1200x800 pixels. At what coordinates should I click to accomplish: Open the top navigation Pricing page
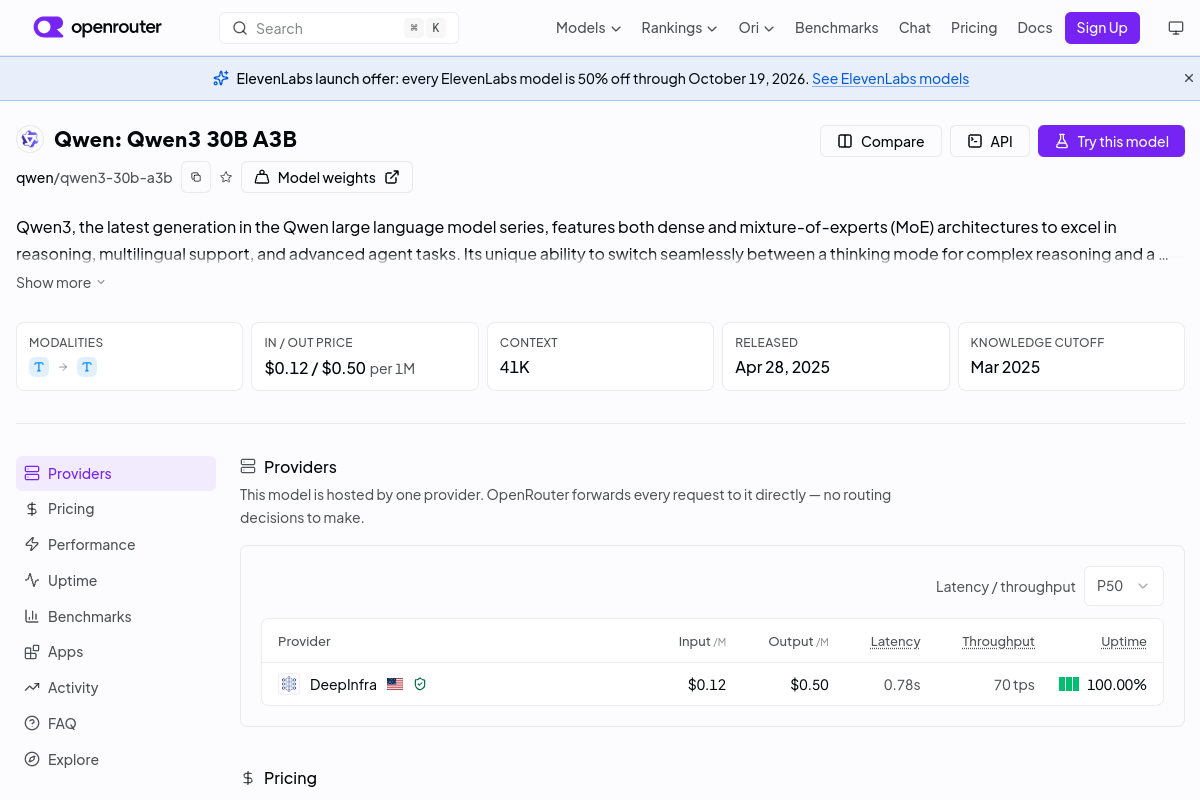(974, 28)
